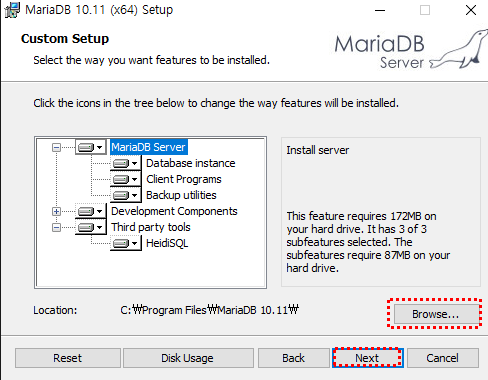This screenshot has height=380, width=488.
Task: Open the Third party tools install option dropdown
Action: [91, 227]
